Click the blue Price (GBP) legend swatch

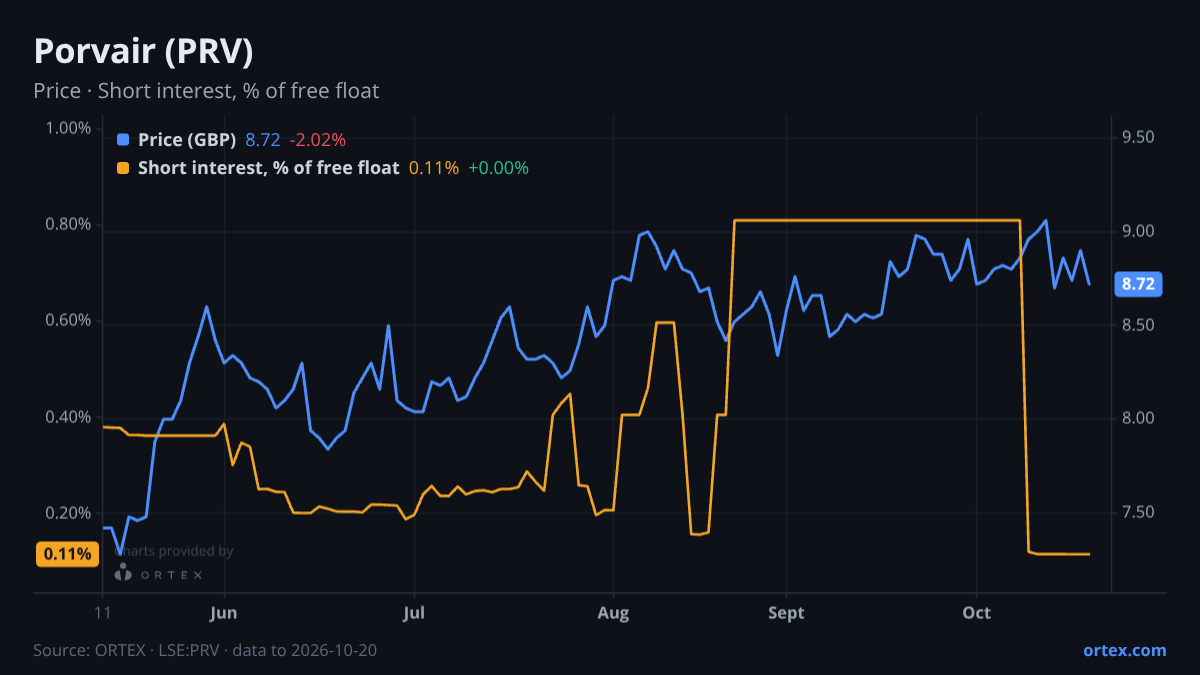coord(123,140)
